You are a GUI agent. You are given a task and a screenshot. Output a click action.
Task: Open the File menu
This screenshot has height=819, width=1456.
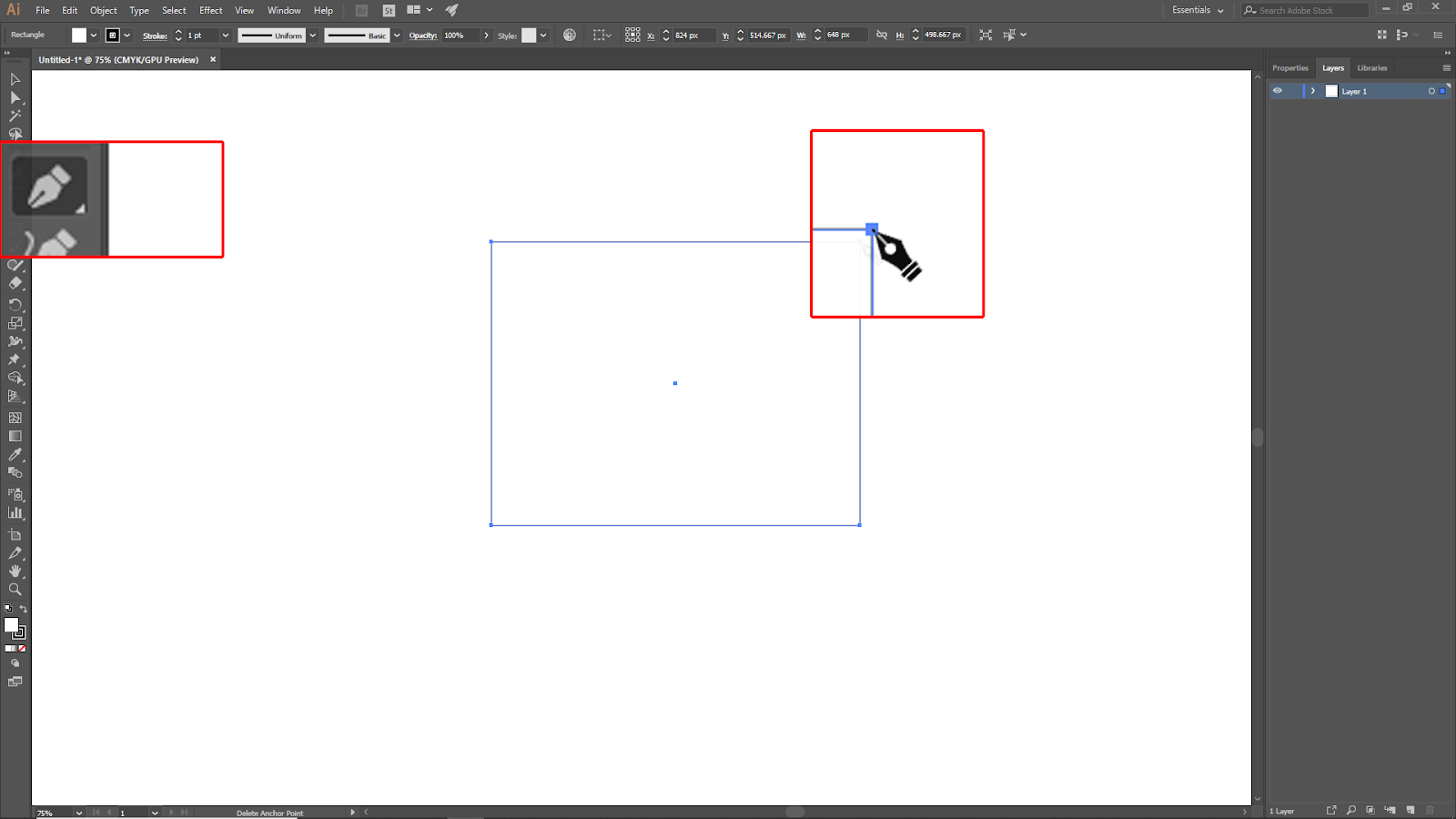[43, 11]
